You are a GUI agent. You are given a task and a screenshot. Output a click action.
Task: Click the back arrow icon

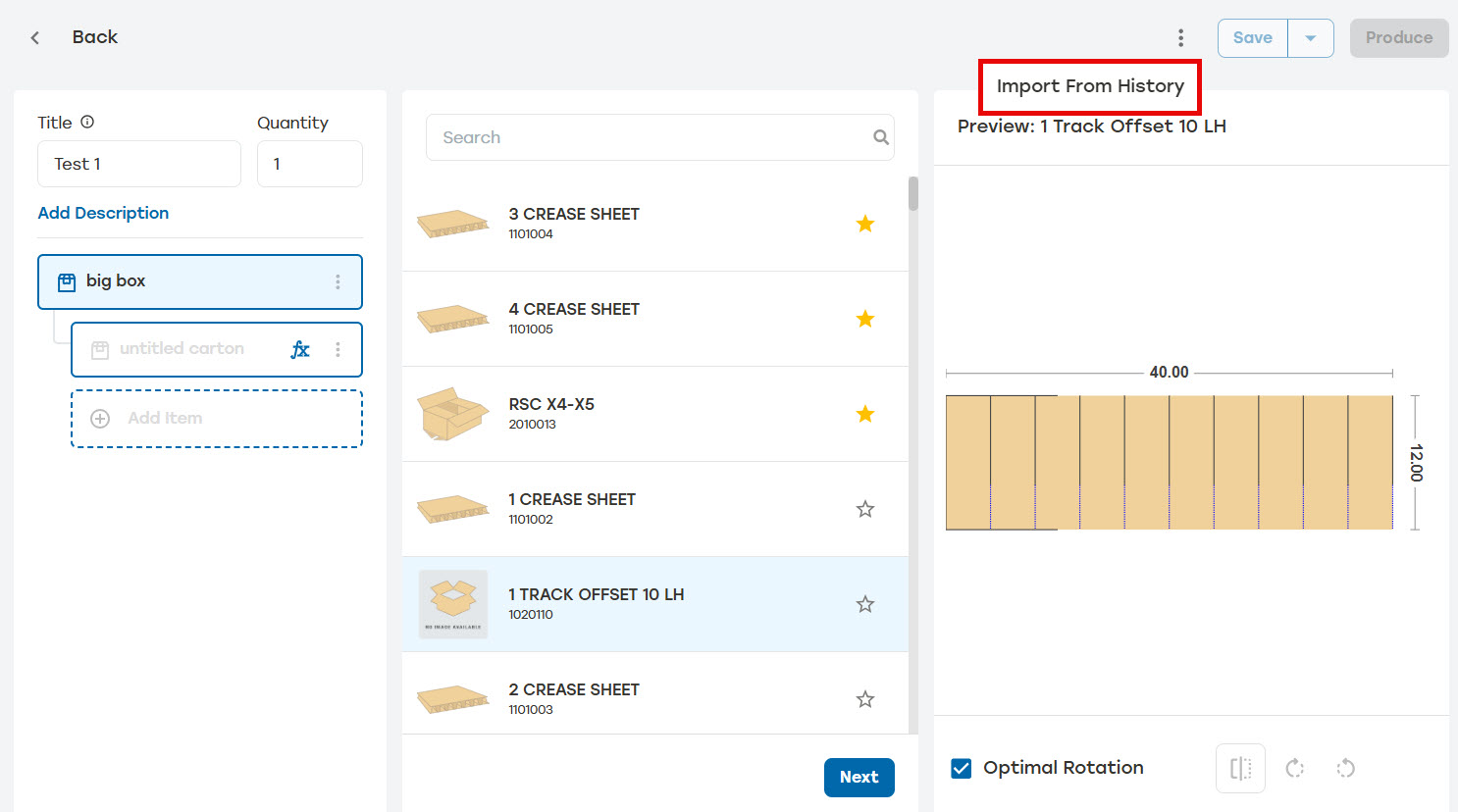click(35, 37)
